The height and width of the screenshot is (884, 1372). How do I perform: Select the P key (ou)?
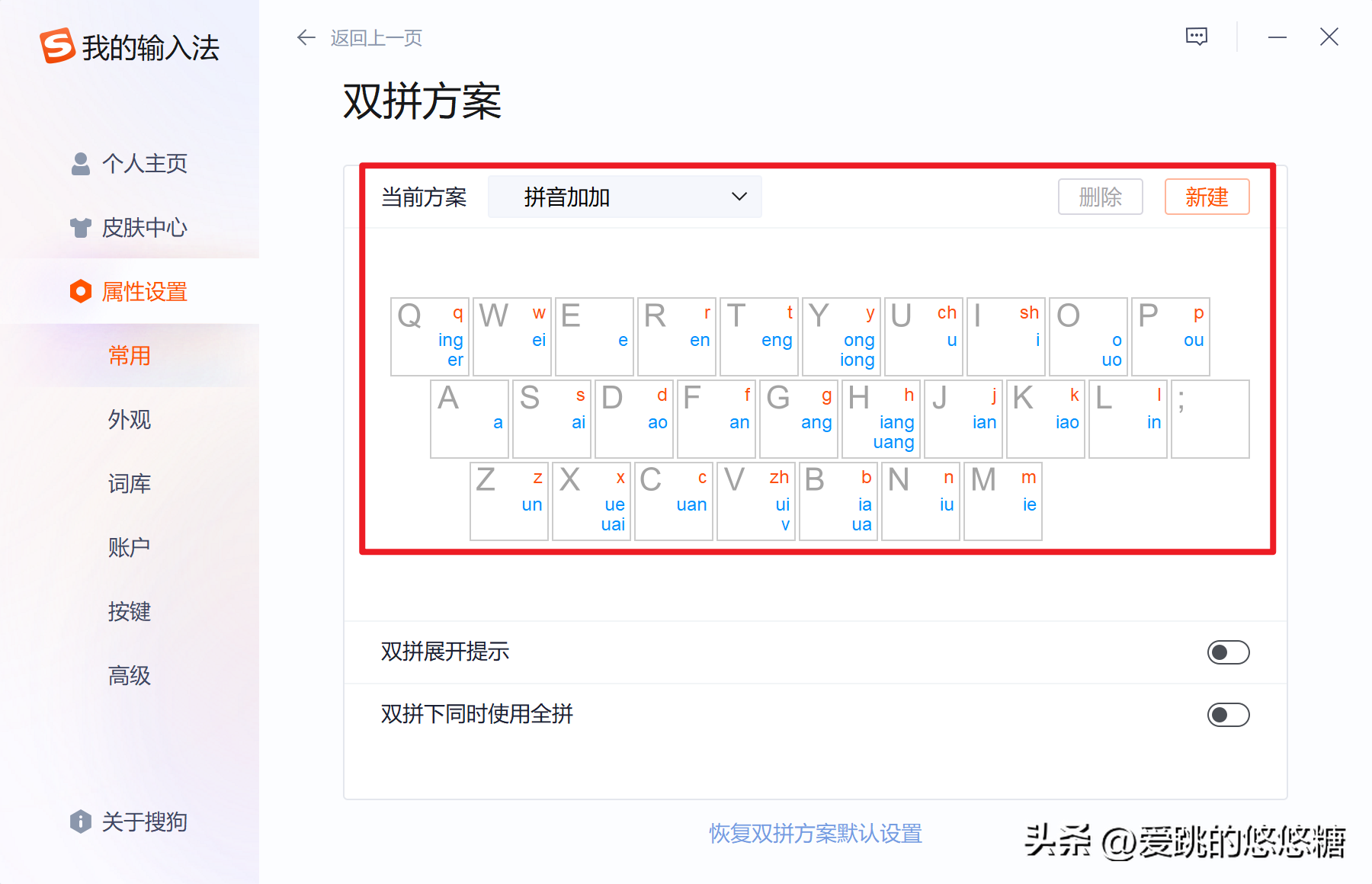point(1171,337)
